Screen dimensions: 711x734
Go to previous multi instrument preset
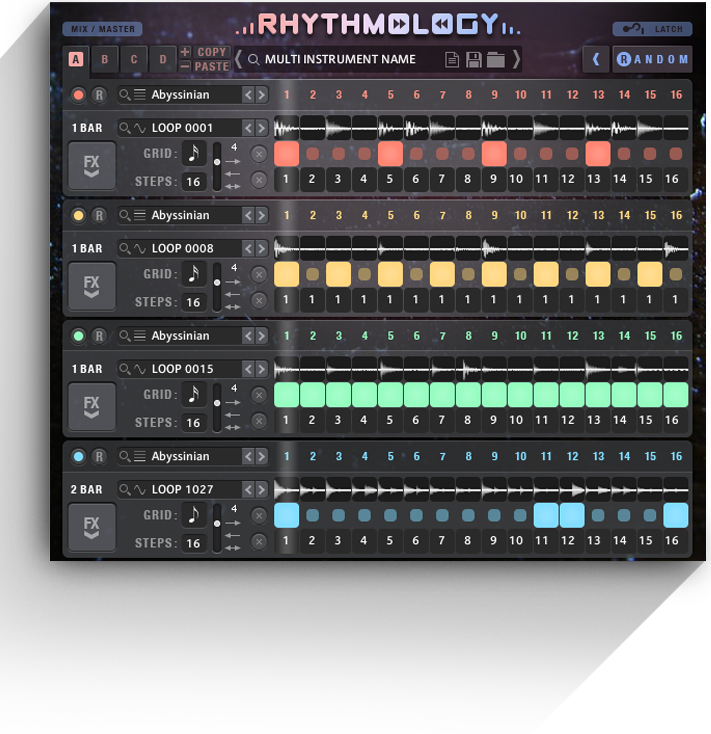238,59
